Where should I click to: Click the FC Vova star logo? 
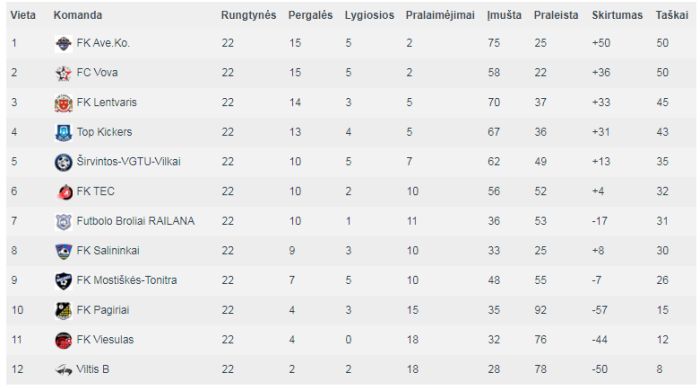pos(63,73)
